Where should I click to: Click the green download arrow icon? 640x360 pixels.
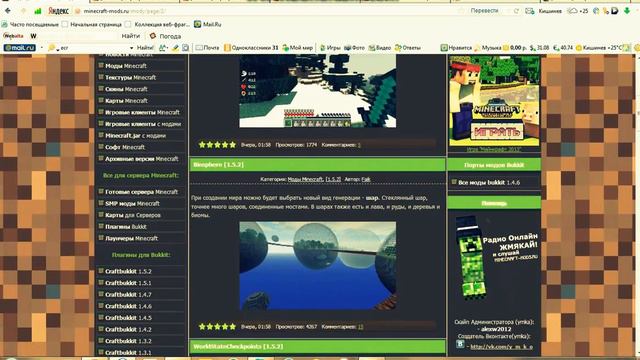click(627, 11)
